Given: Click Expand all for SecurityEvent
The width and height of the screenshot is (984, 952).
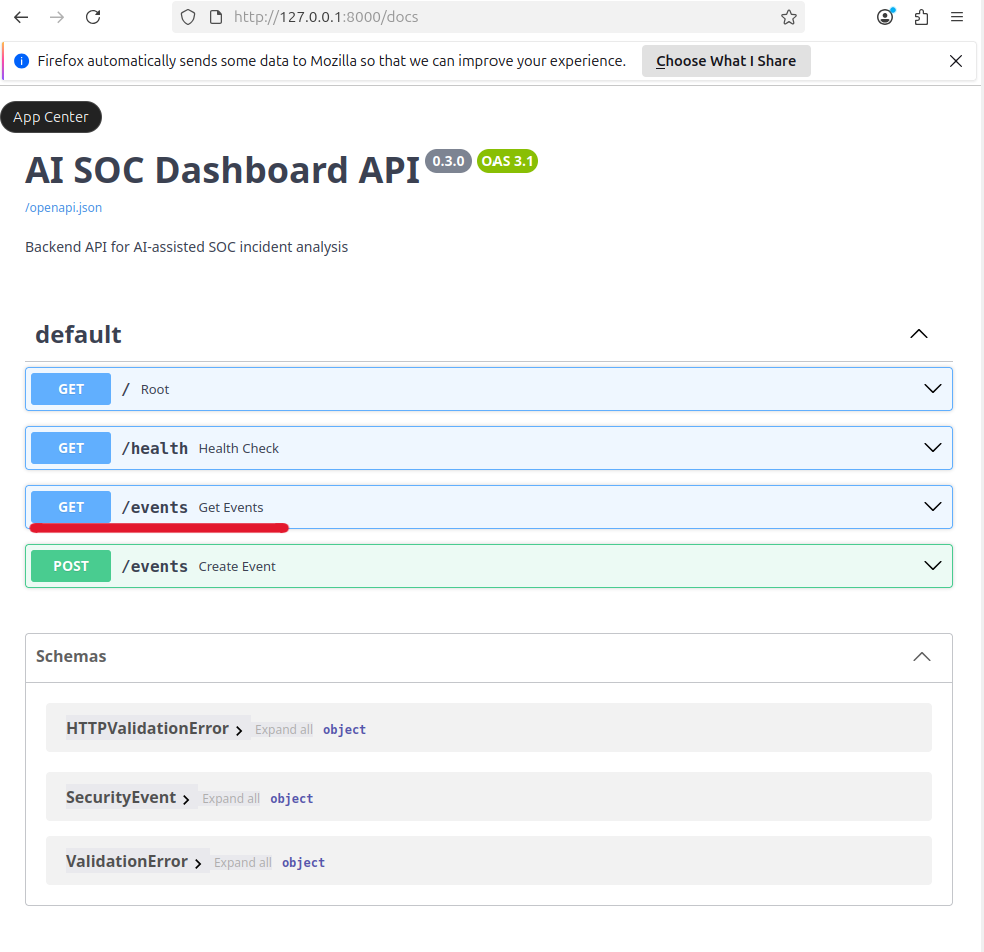Looking at the screenshot, I should (x=231, y=798).
